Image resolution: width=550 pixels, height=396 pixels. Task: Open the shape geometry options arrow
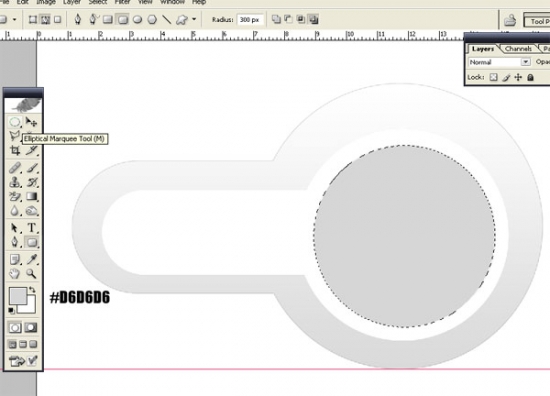(x=194, y=19)
